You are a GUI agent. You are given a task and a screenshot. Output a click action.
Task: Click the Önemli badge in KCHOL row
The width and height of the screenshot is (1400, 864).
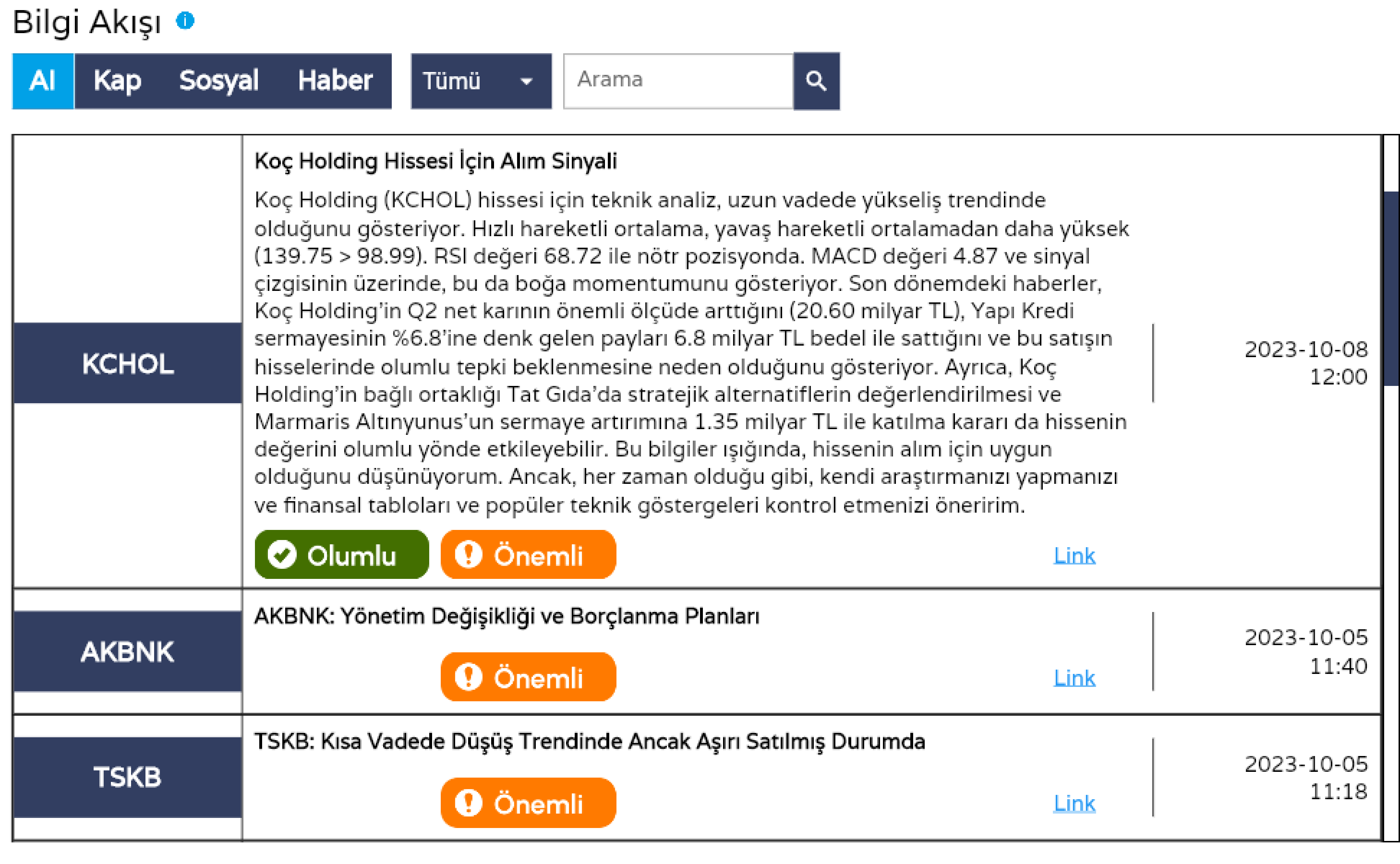click(528, 555)
